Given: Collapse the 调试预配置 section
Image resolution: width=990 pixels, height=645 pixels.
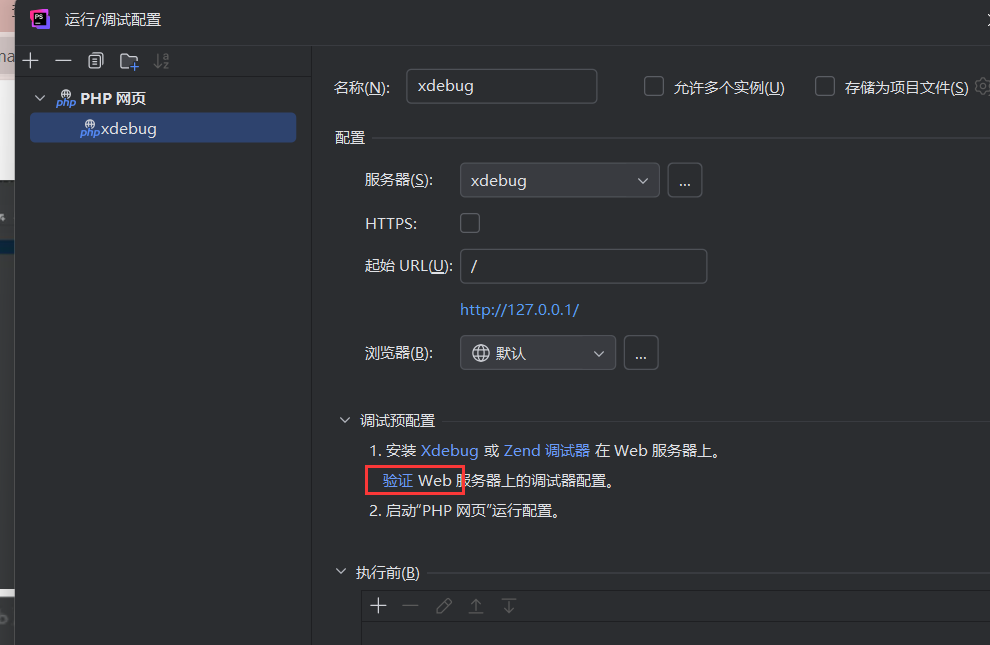Looking at the screenshot, I should click(345, 420).
